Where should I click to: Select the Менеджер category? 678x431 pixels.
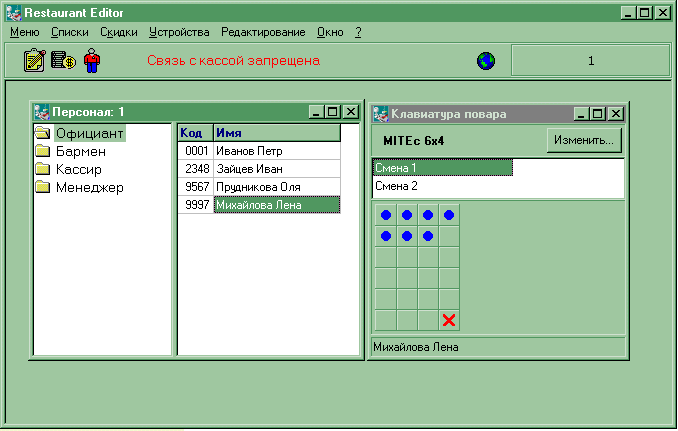click(90, 188)
